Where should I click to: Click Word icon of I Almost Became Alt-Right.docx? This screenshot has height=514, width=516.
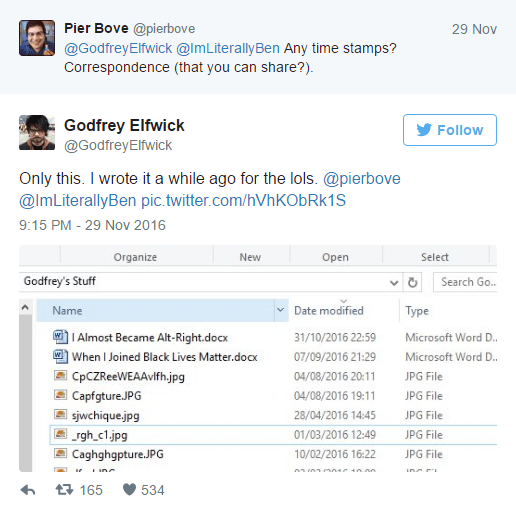click(x=60, y=337)
